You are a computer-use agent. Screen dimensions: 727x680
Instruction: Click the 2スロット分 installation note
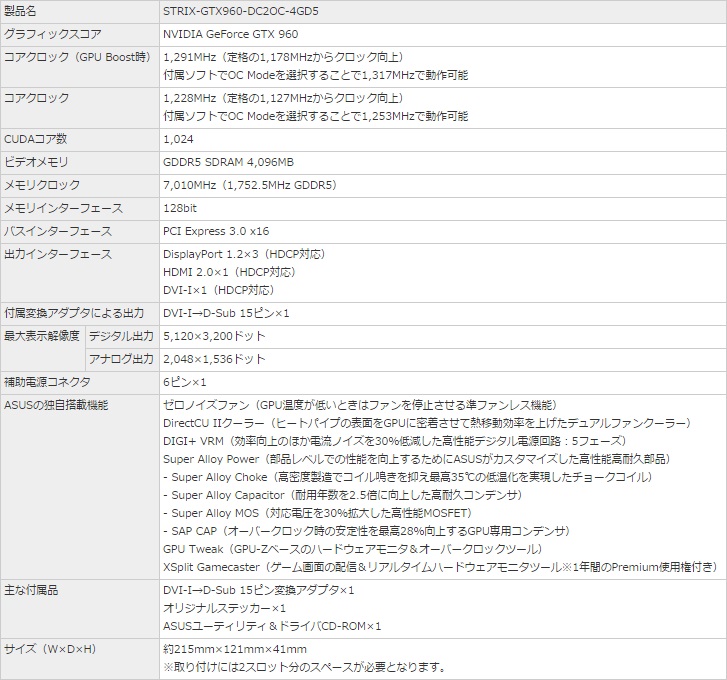point(305,667)
